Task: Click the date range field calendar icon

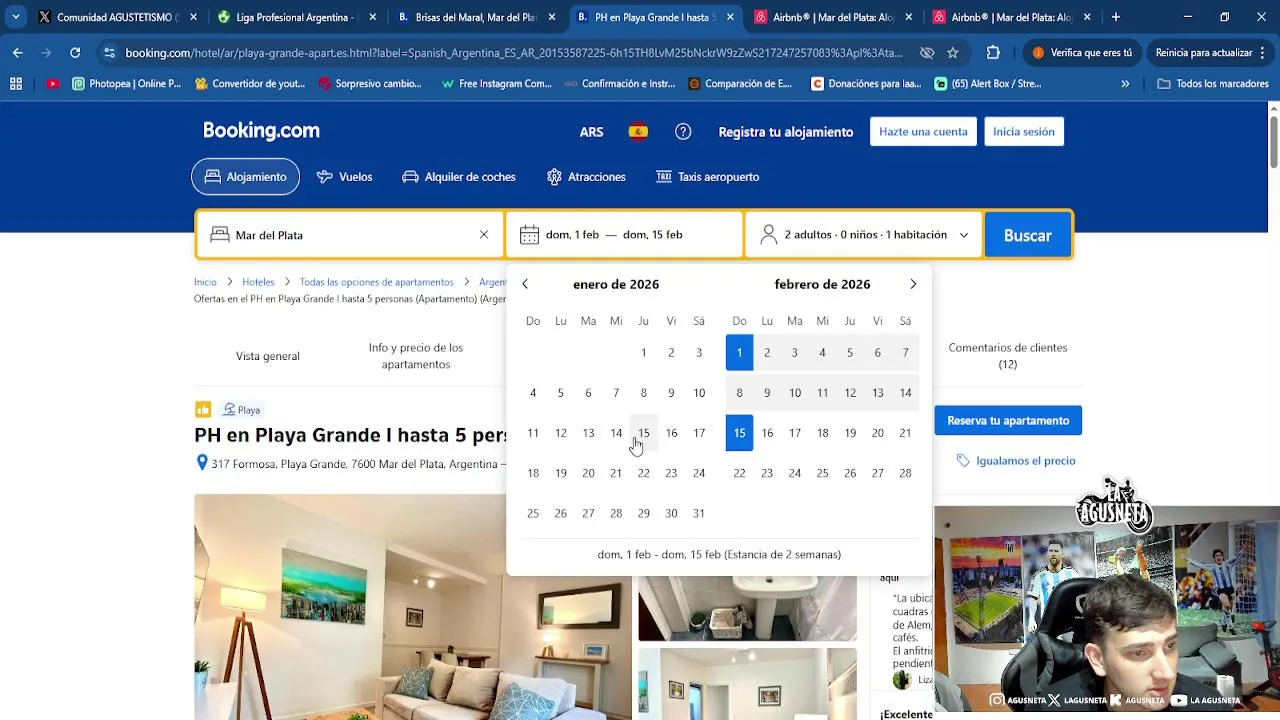Action: (529, 235)
